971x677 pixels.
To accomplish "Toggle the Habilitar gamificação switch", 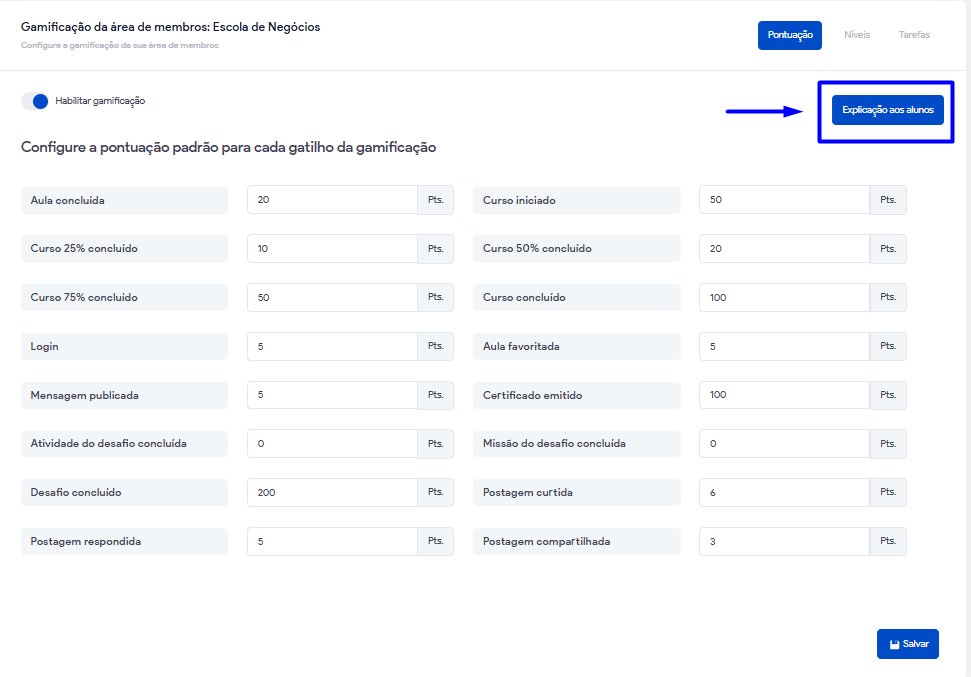I will click(35, 101).
